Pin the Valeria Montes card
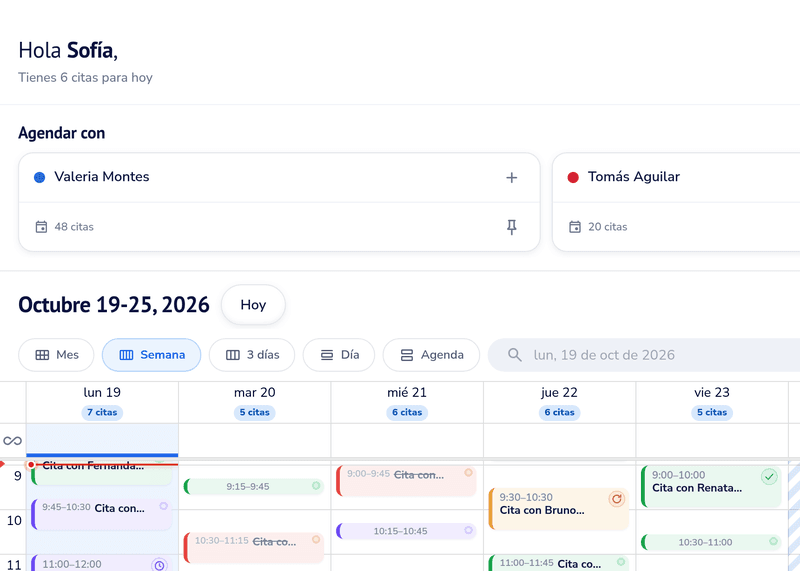Screen dimensions: 800x571 click(x=511, y=227)
